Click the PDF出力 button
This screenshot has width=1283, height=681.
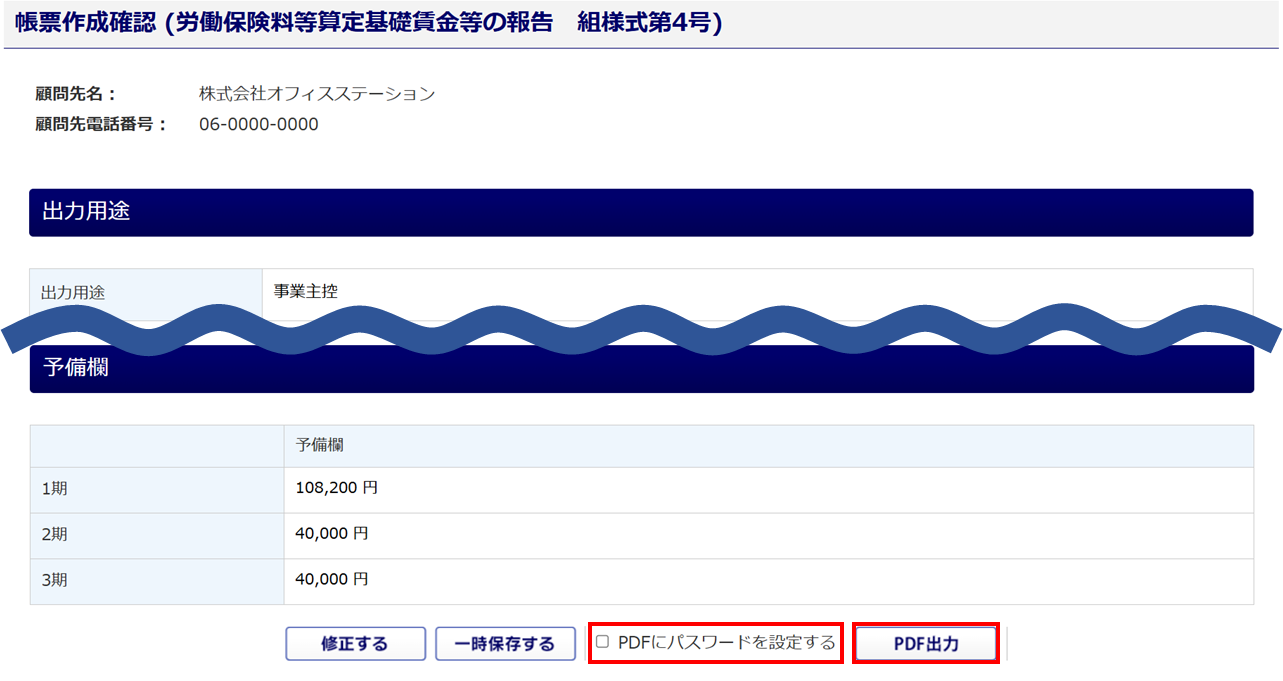[926, 644]
